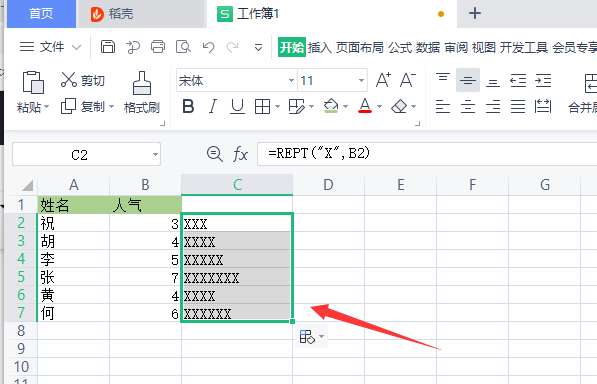Apply red font color icon
This screenshot has height=384, width=597.
pos(365,106)
